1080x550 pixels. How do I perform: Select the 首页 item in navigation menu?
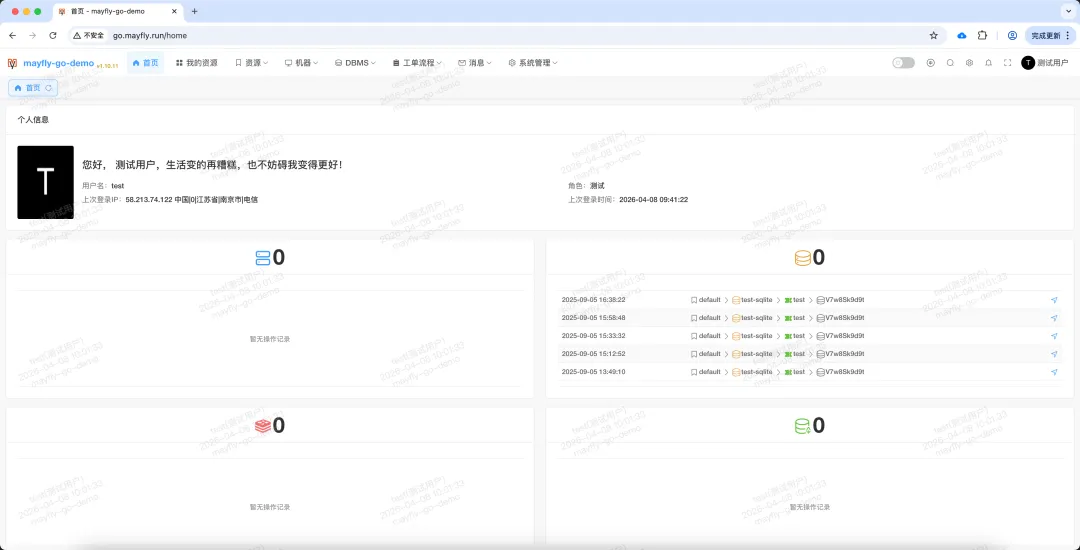(145, 63)
